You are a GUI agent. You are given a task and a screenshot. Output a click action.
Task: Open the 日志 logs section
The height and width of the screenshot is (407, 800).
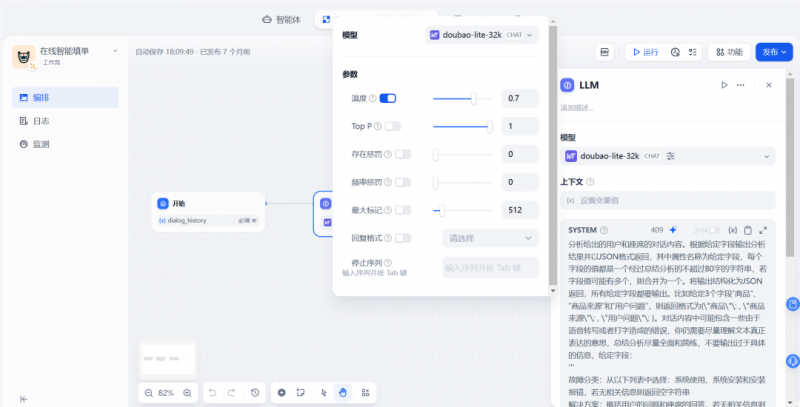pyautogui.click(x=65, y=121)
